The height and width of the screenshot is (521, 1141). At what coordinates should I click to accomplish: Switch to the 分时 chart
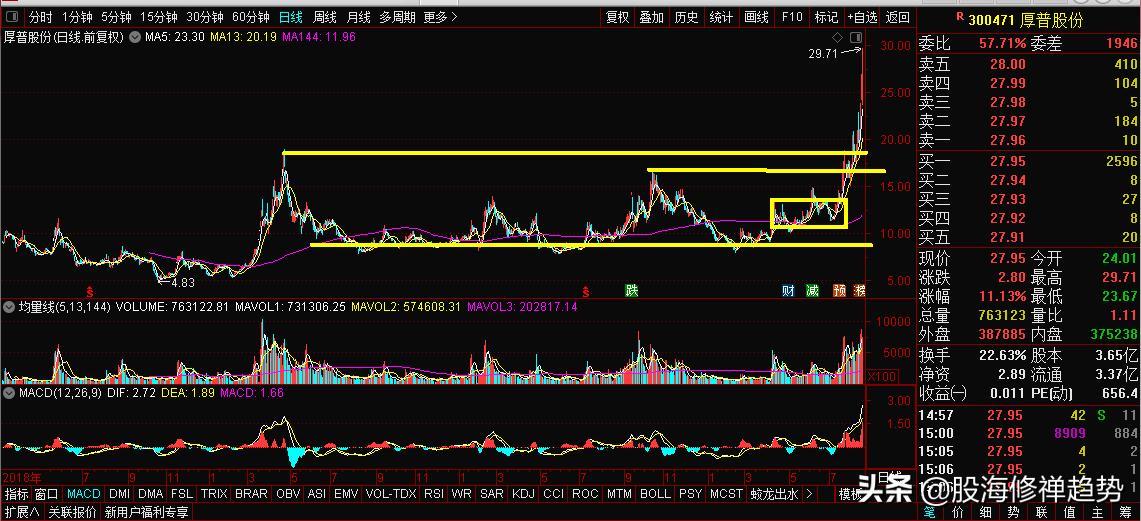[41, 17]
